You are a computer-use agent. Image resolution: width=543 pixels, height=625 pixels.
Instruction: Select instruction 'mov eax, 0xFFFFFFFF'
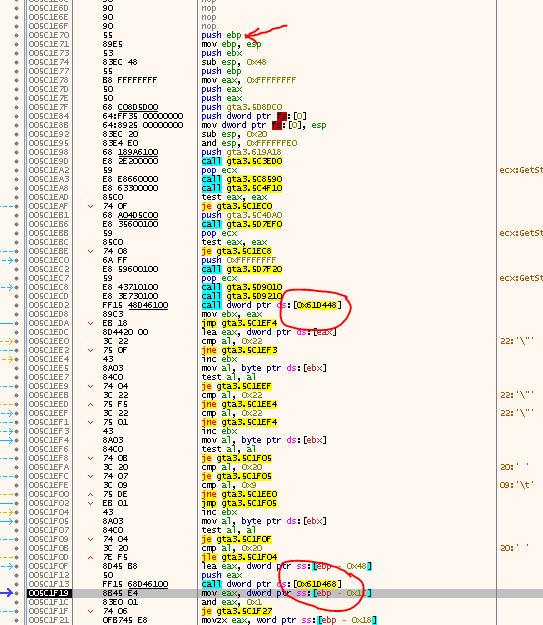point(248,80)
